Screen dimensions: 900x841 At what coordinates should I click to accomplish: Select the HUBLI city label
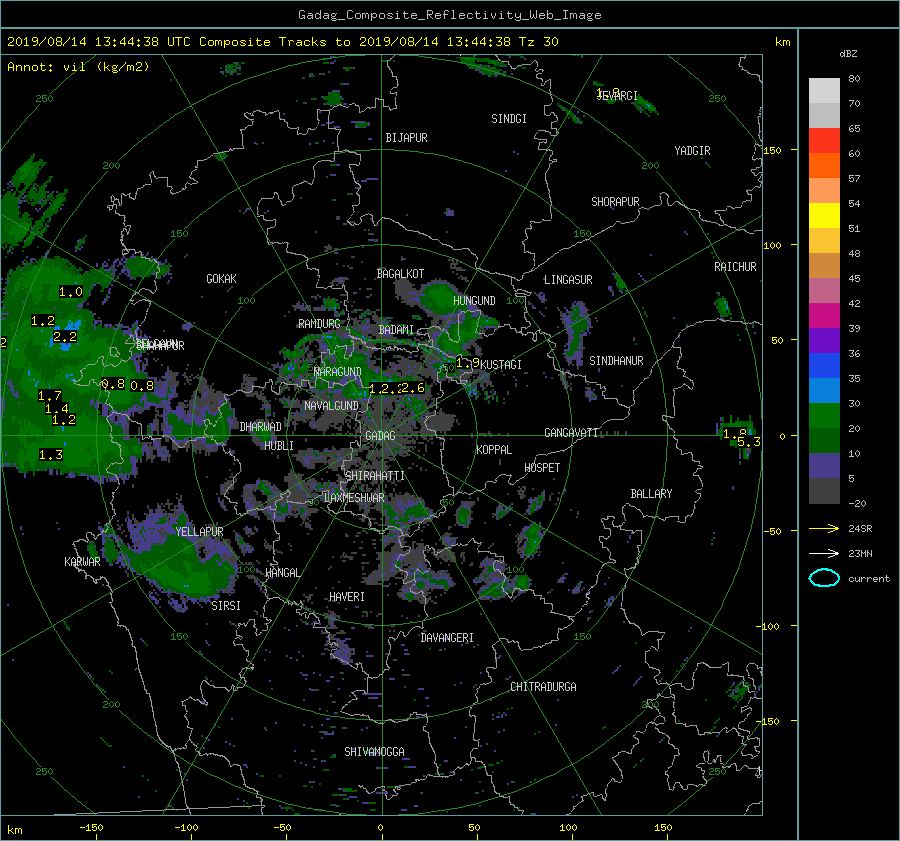278,445
